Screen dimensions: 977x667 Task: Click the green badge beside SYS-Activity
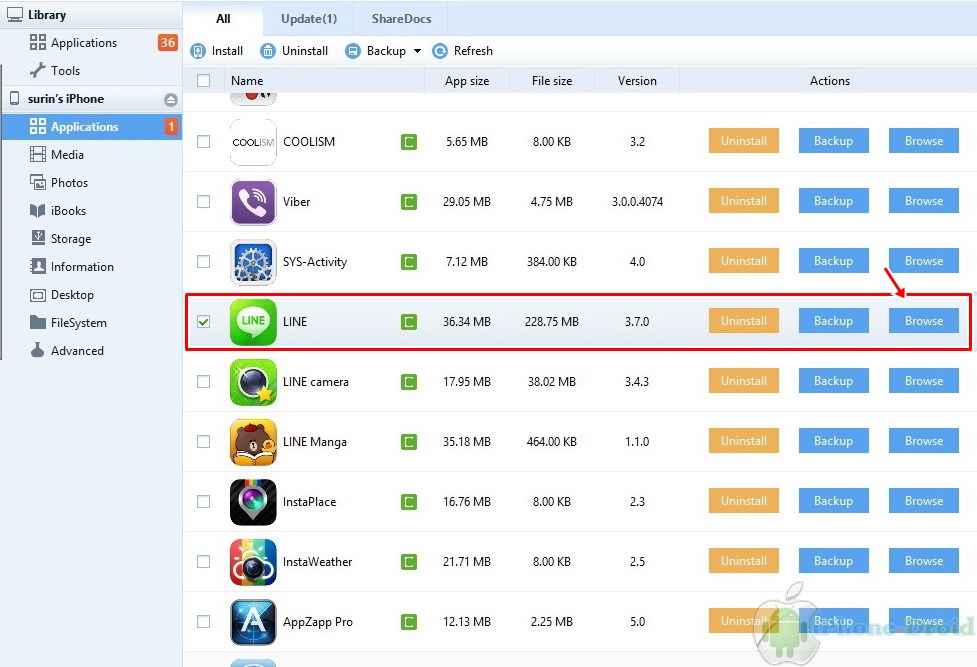[x=409, y=262]
